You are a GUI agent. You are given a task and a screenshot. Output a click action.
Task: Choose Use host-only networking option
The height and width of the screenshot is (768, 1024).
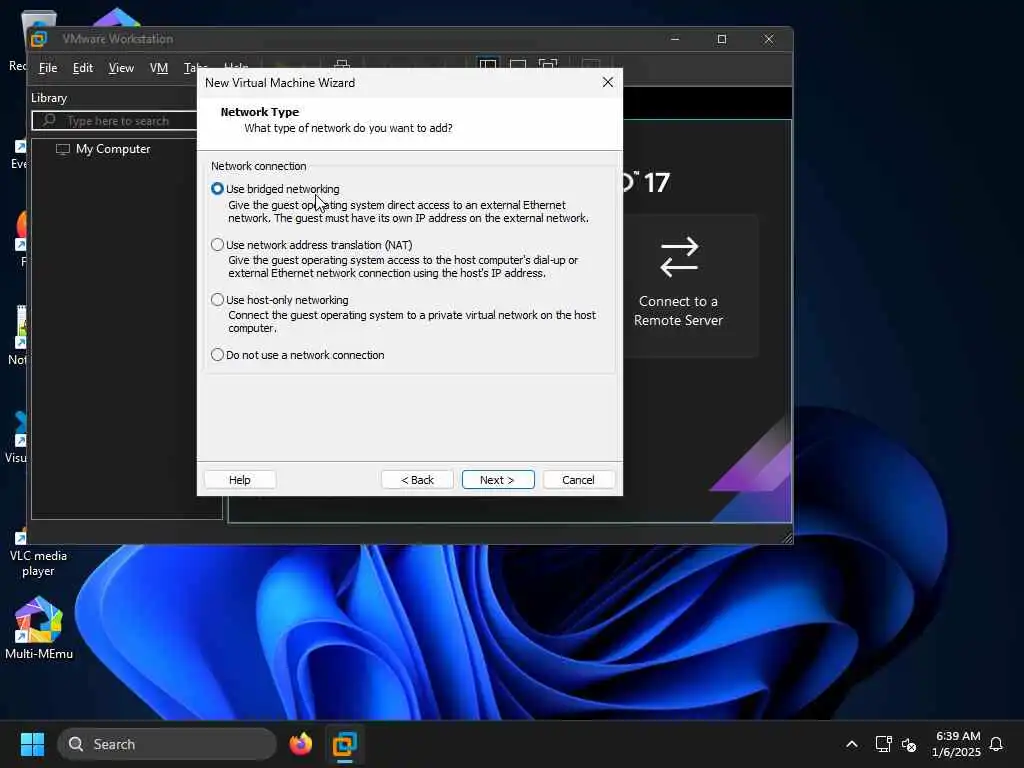coord(217,299)
